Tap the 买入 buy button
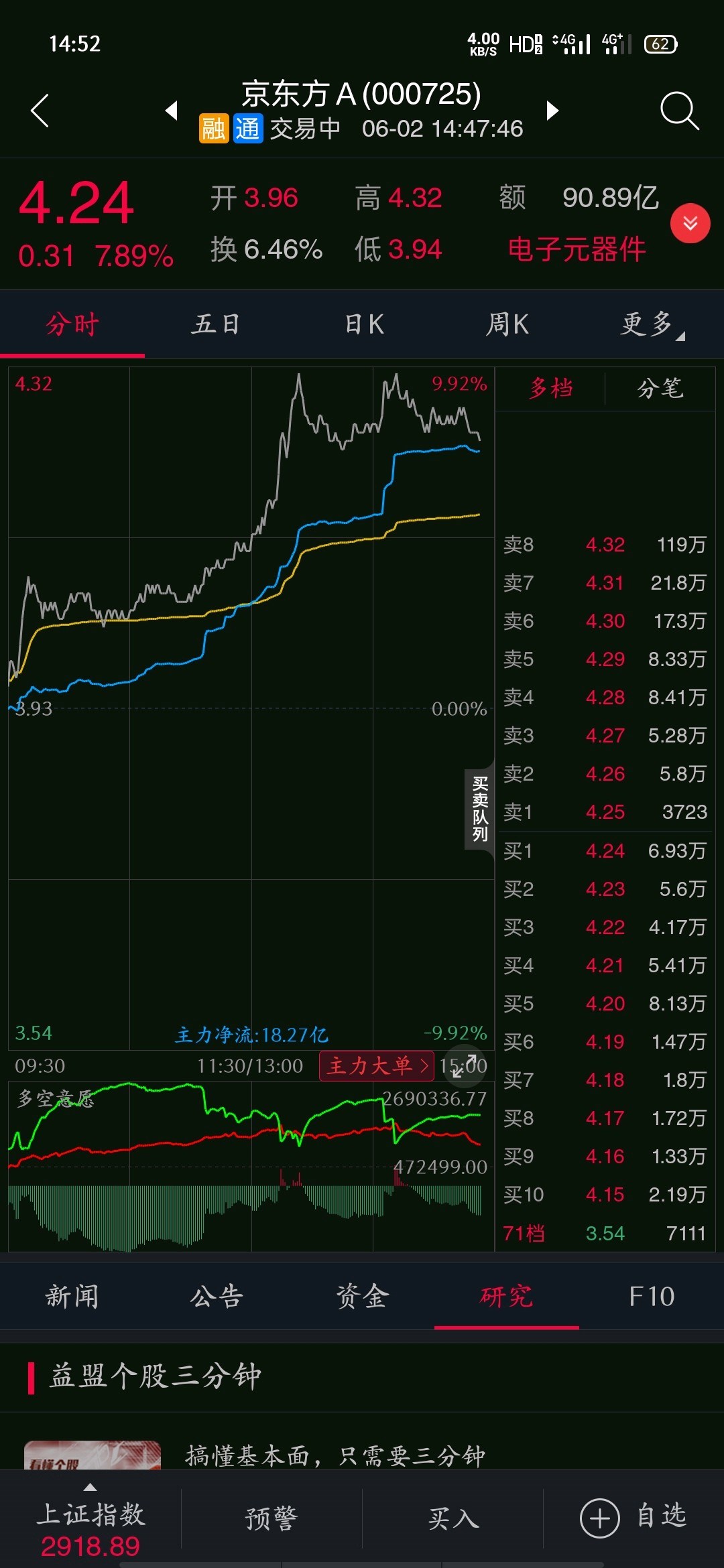Image resolution: width=724 pixels, height=1568 pixels. coord(453,1519)
